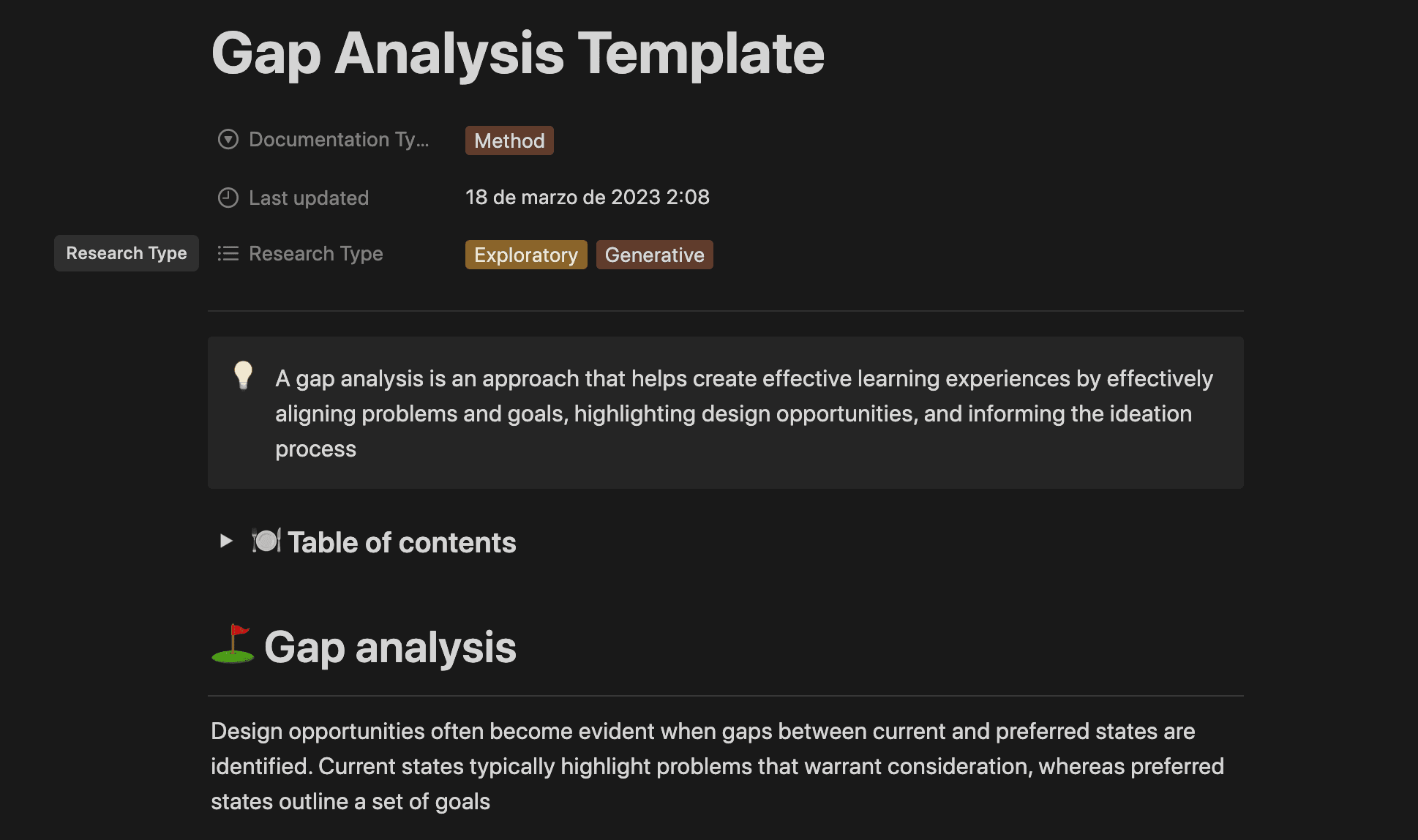Viewport: 1418px width, 840px height.
Task: Click the golf flag emoji beside Gap analysis
Action: (231, 647)
